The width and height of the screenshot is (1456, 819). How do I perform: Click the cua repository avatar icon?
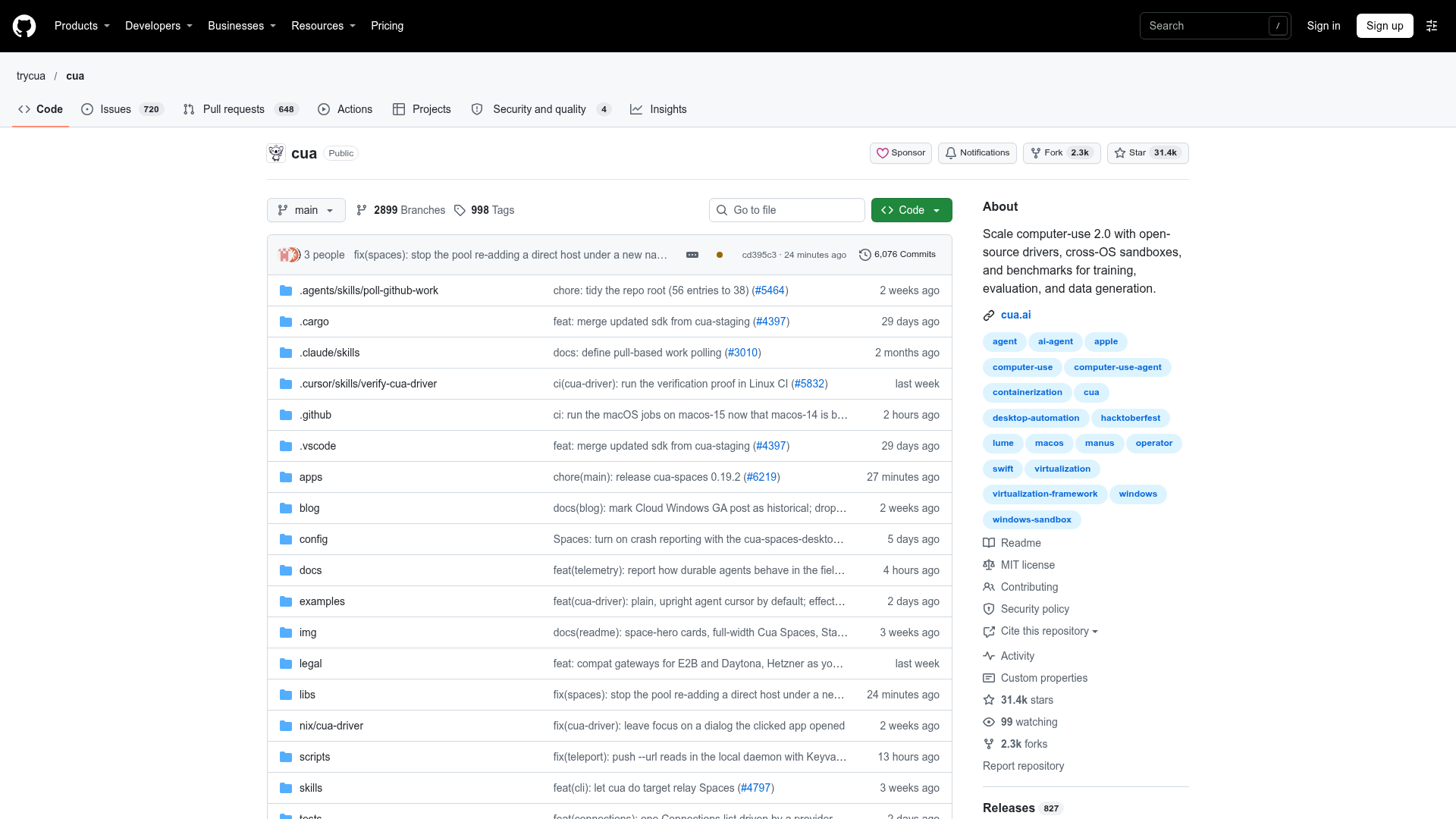[276, 153]
